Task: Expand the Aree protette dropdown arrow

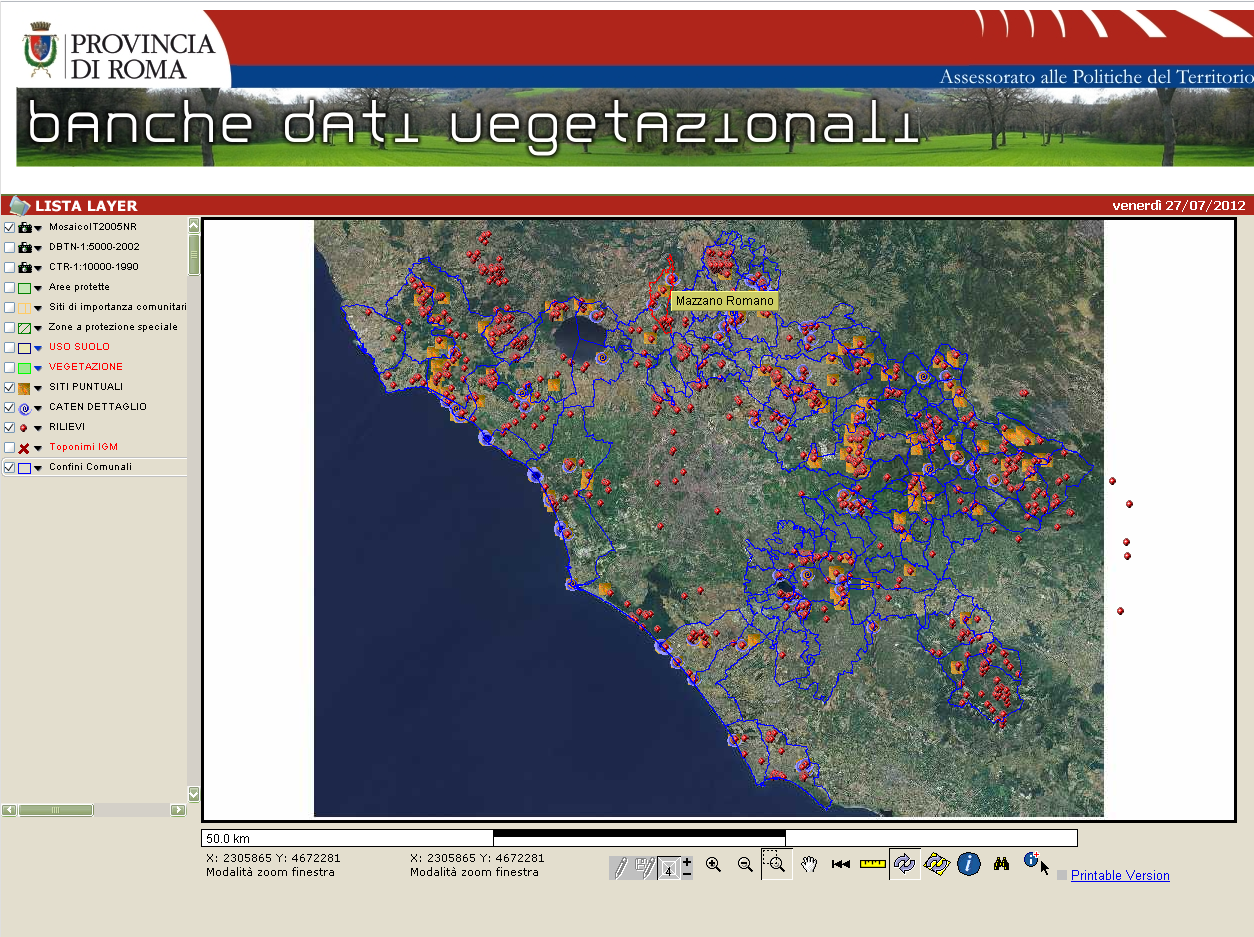Action: point(38,289)
